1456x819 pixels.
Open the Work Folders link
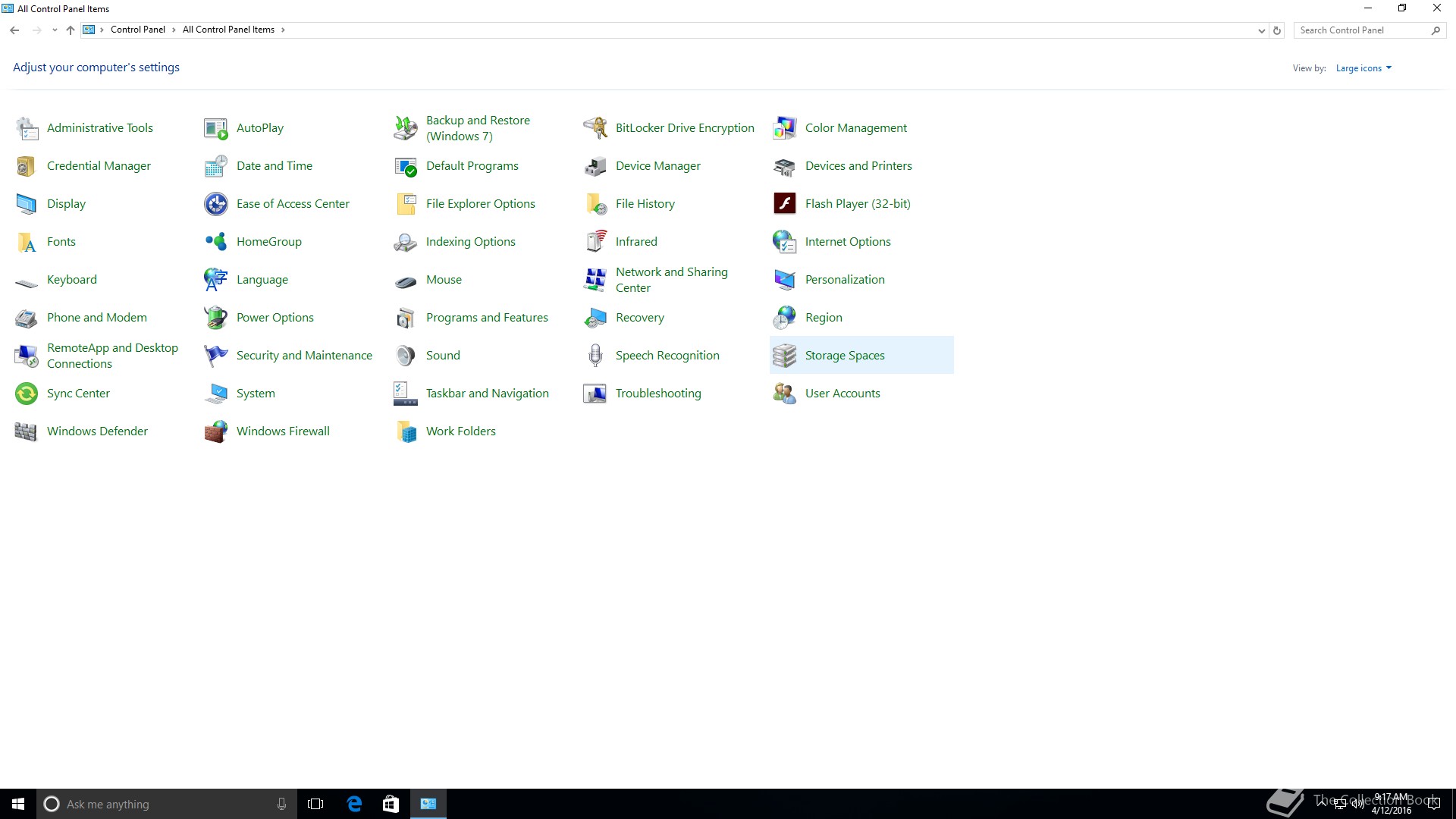(x=460, y=431)
